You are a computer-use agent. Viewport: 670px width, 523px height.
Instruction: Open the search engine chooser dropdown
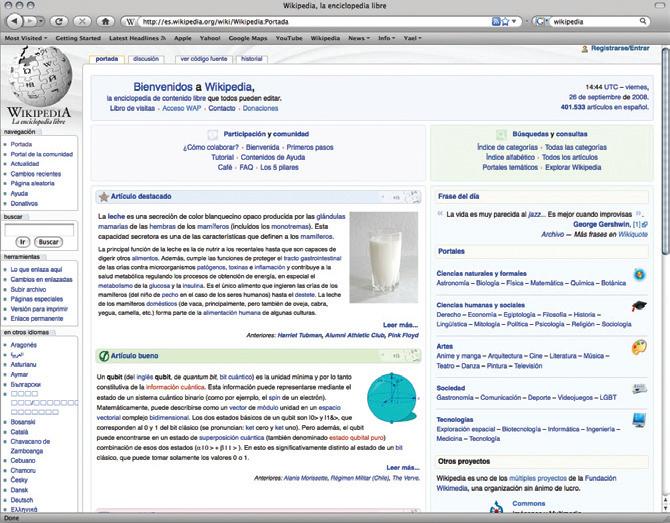[541, 21]
